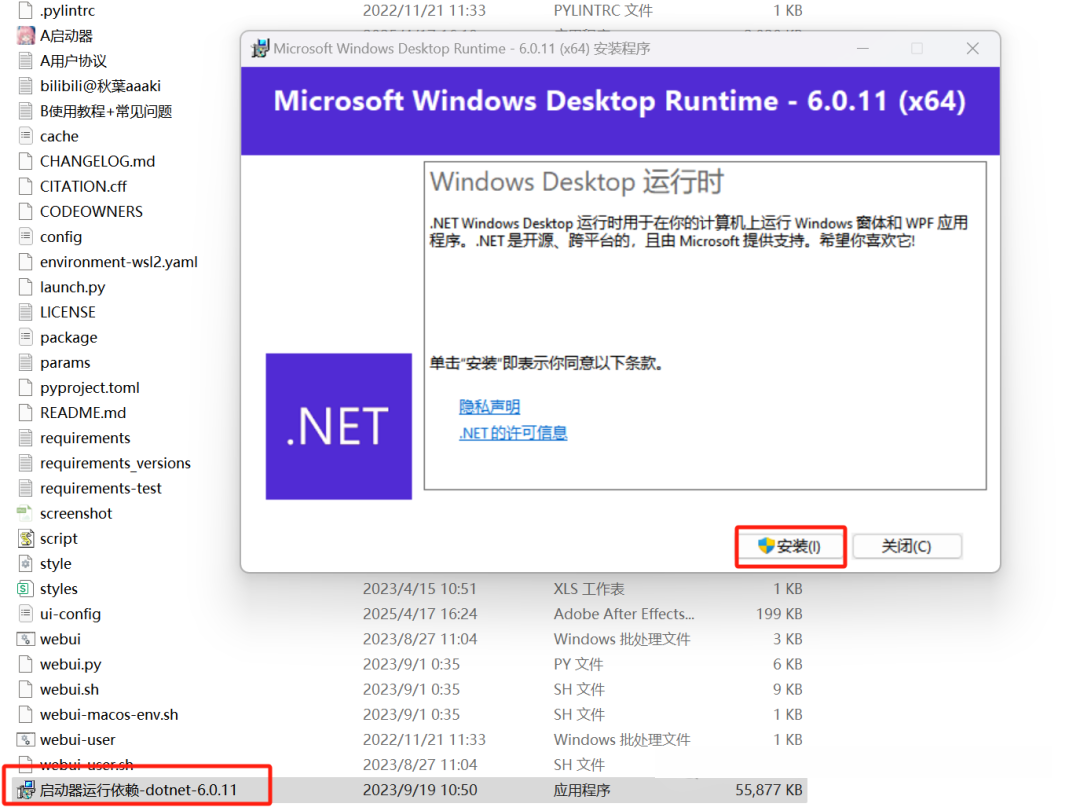Click the 应用程序 type cell

(582, 790)
